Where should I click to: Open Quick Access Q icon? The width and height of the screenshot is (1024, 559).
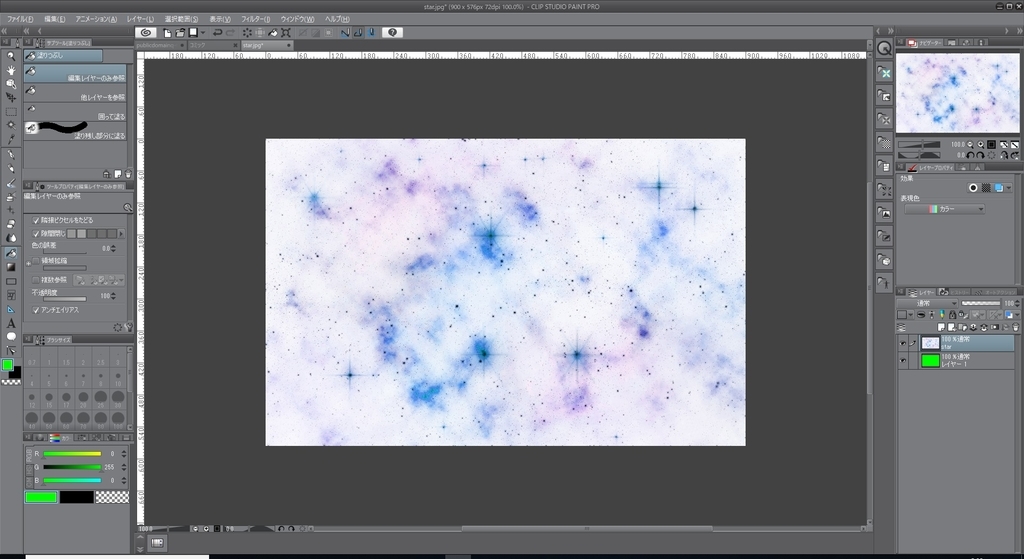[x=884, y=48]
